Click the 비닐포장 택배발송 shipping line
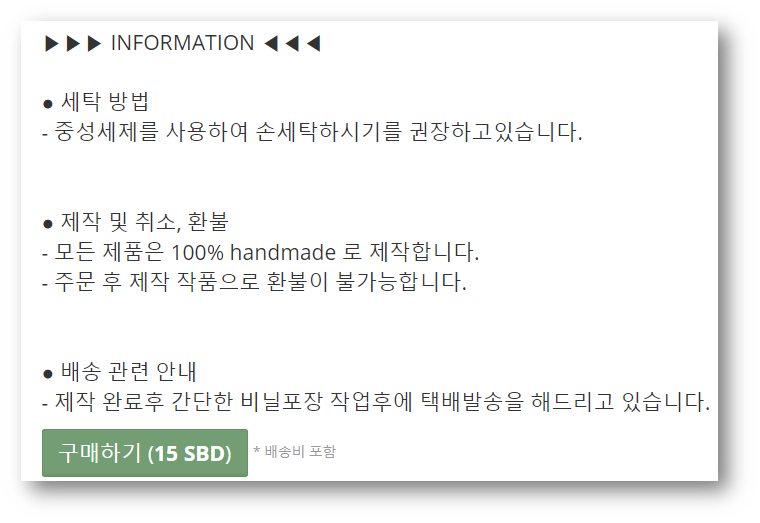 point(376,402)
